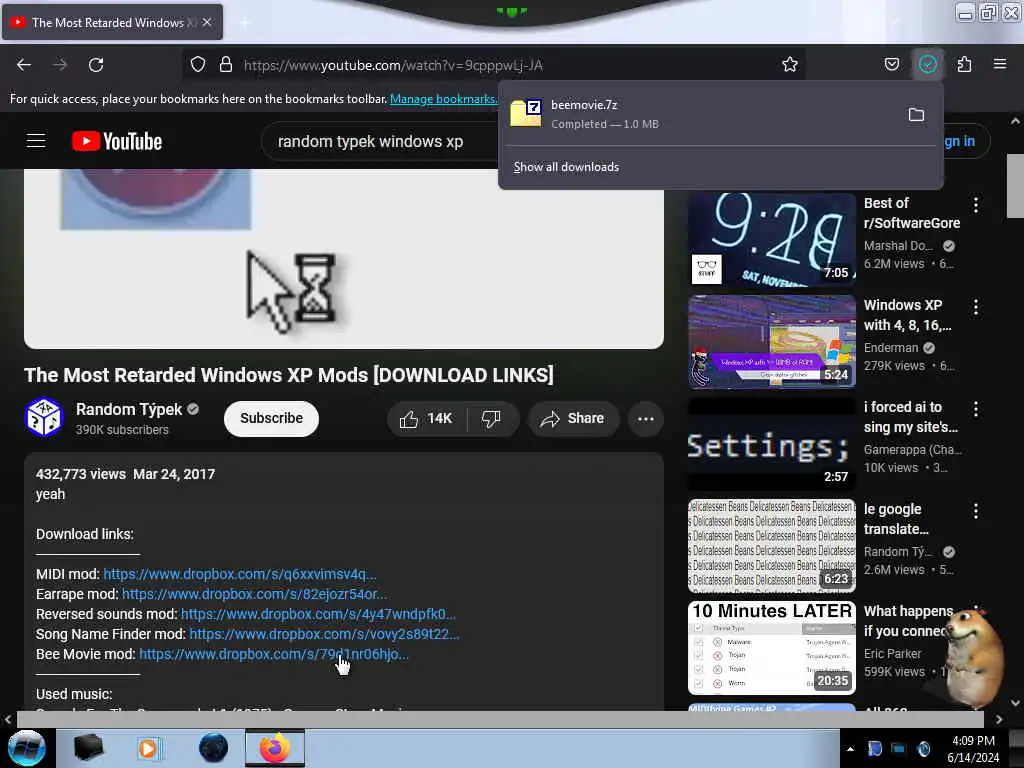1024x768 pixels.
Task: Open the Reversed sounds mod dropbox link
Action: [319, 615]
